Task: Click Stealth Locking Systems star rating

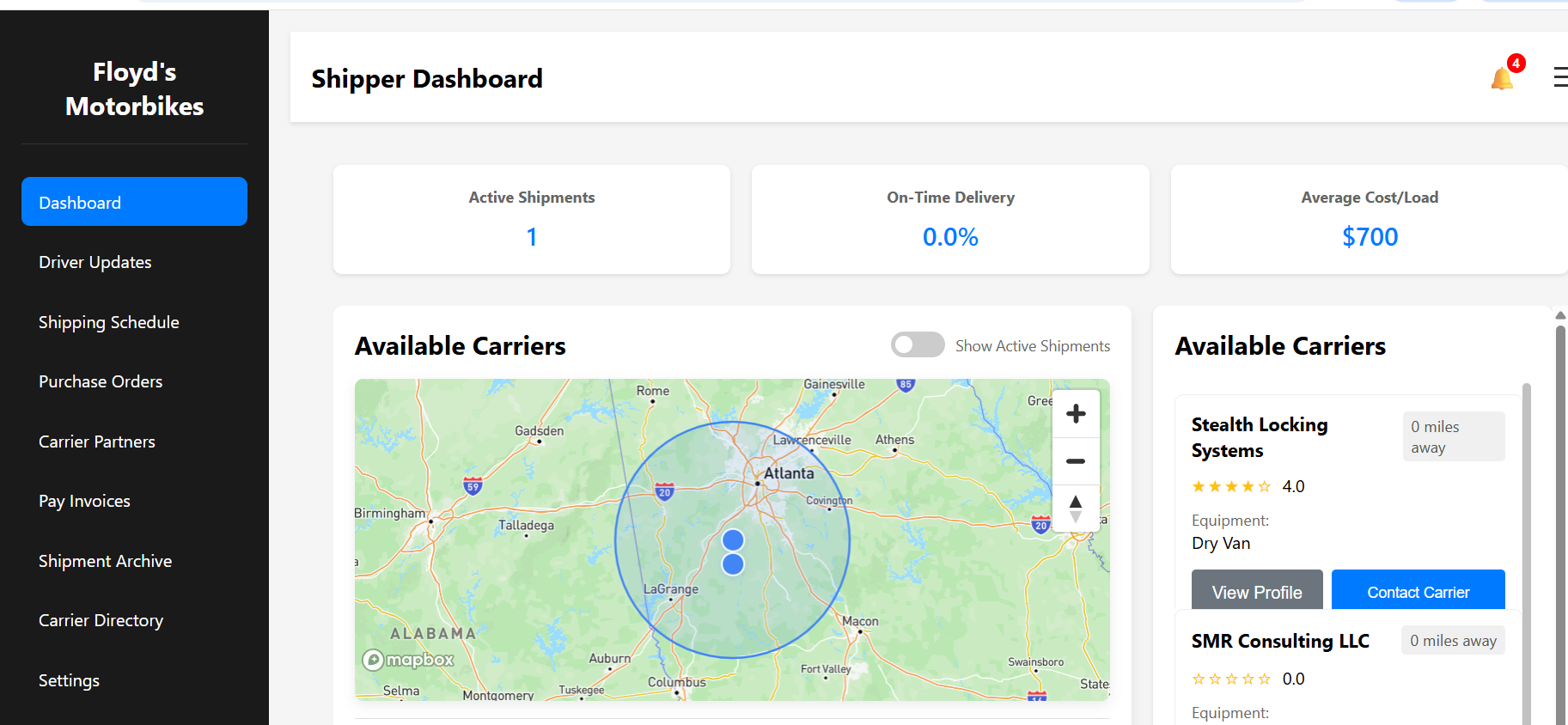Action: [x=1231, y=487]
